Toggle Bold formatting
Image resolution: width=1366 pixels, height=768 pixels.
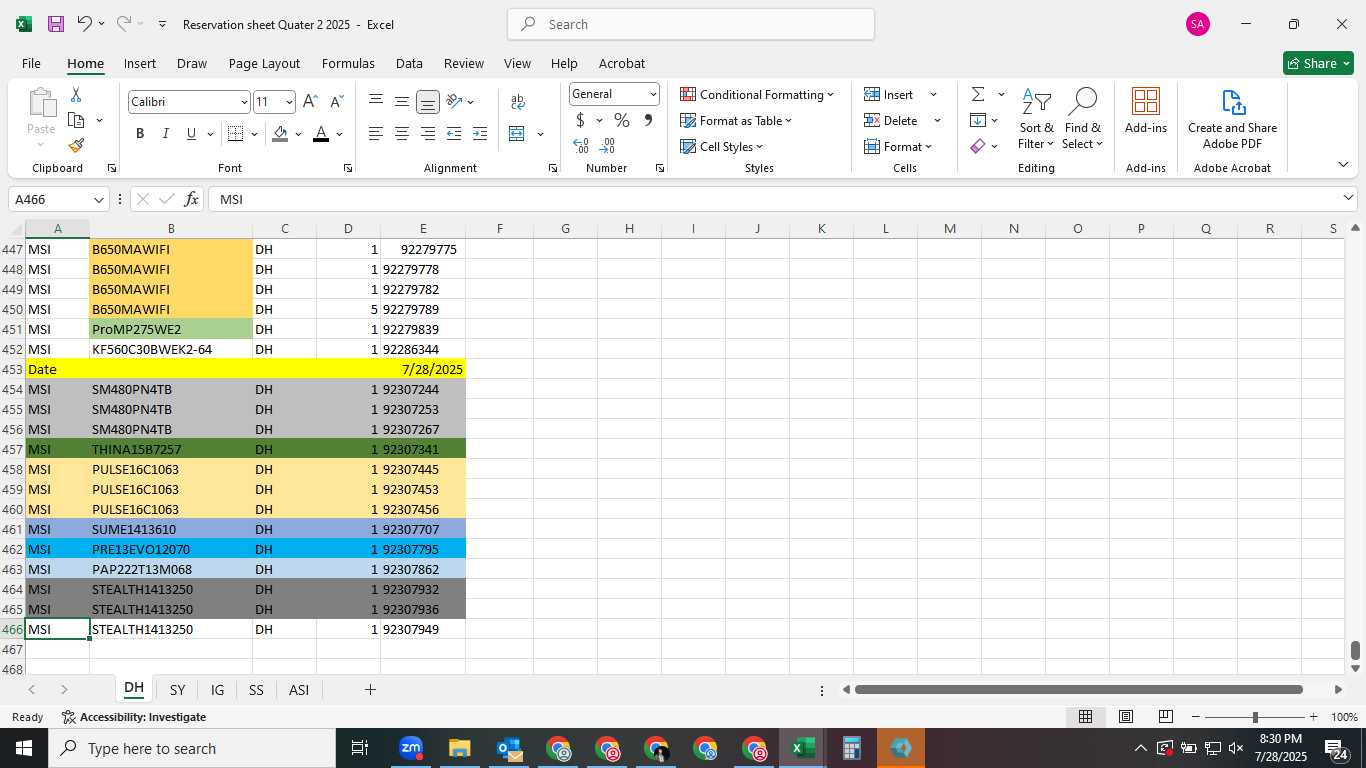click(x=140, y=134)
